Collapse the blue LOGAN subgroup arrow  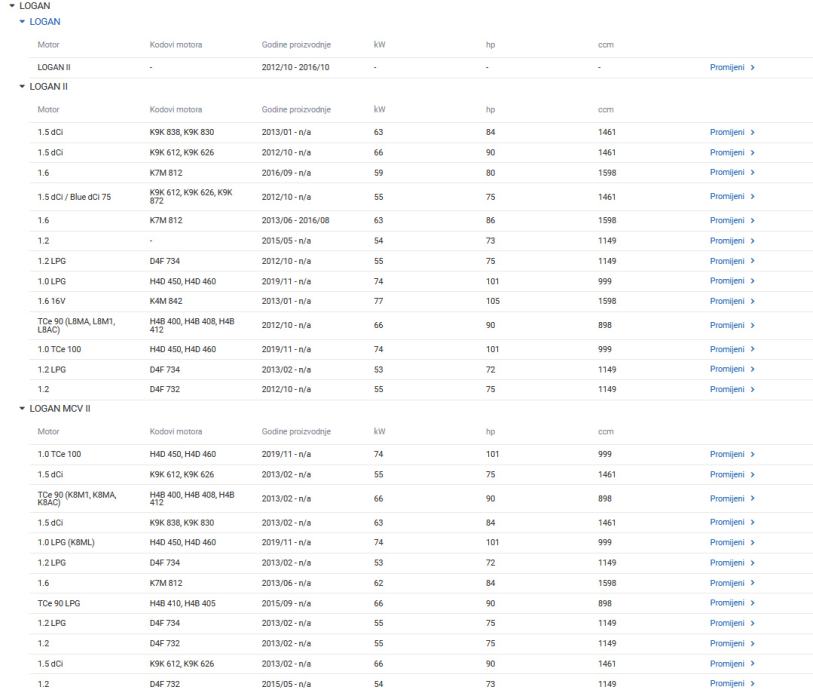pyautogui.click(x=22, y=22)
